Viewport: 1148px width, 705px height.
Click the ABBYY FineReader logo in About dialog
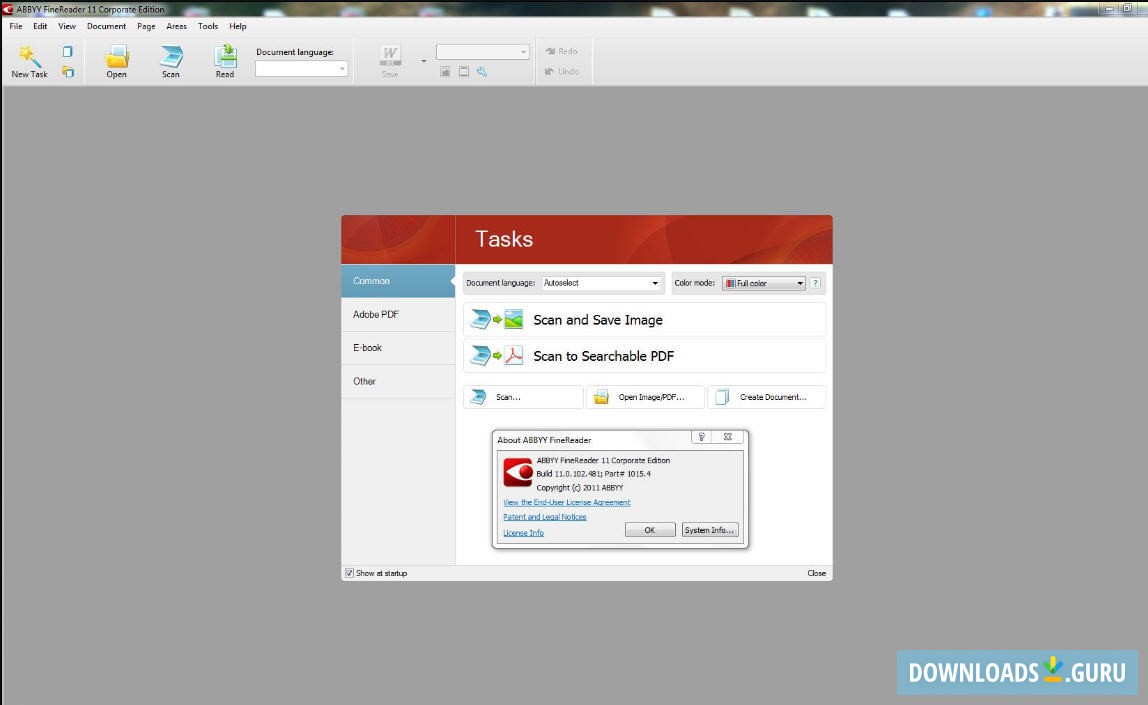518,473
